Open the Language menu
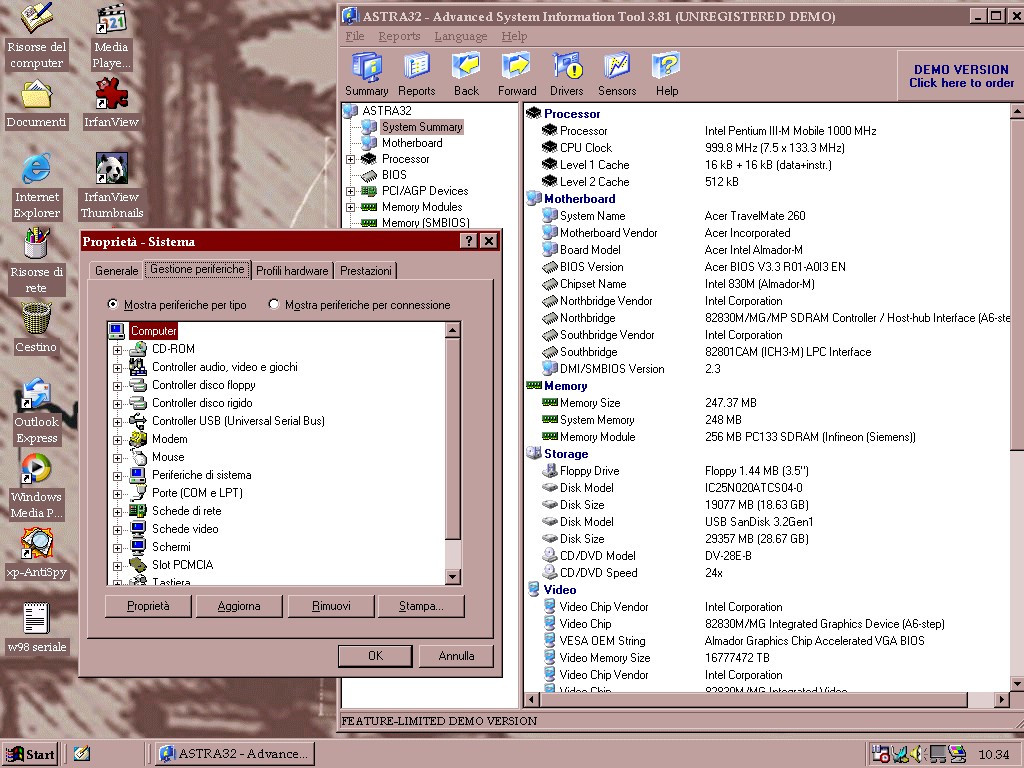Viewport: 1024px width, 768px height. (x=460, y=36)
